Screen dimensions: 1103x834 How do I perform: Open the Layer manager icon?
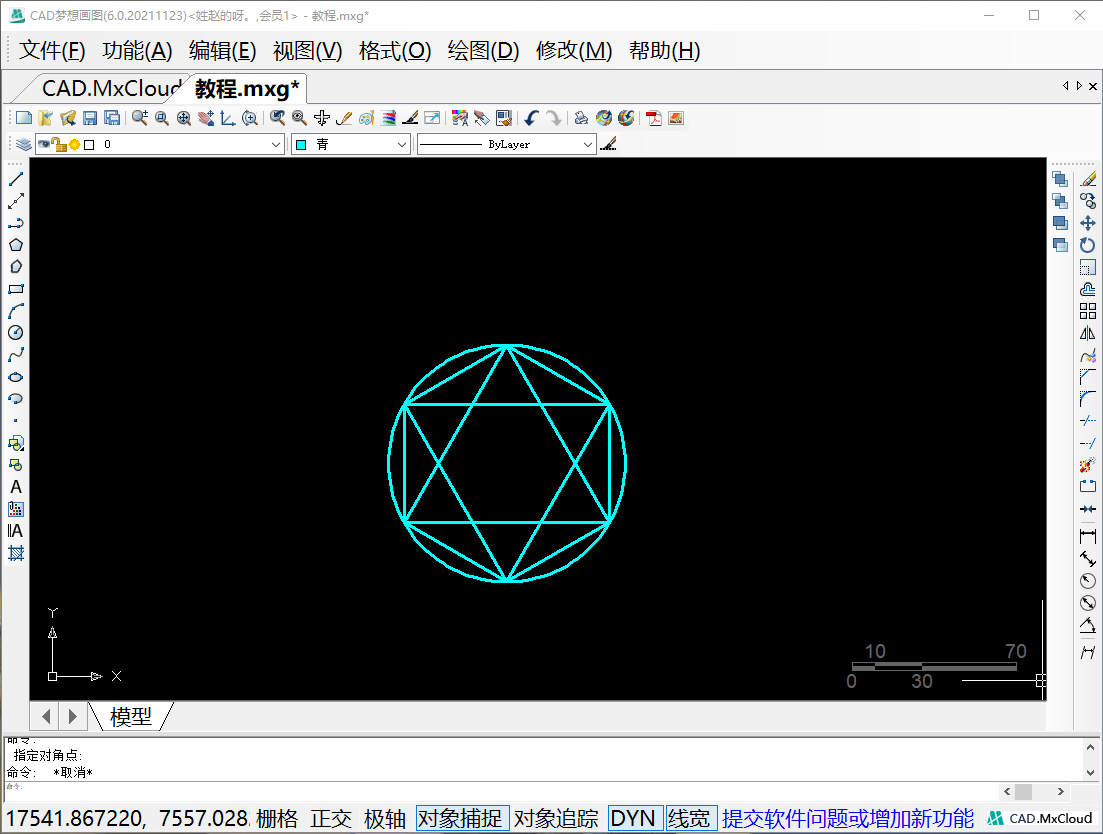tap(24, 144)
